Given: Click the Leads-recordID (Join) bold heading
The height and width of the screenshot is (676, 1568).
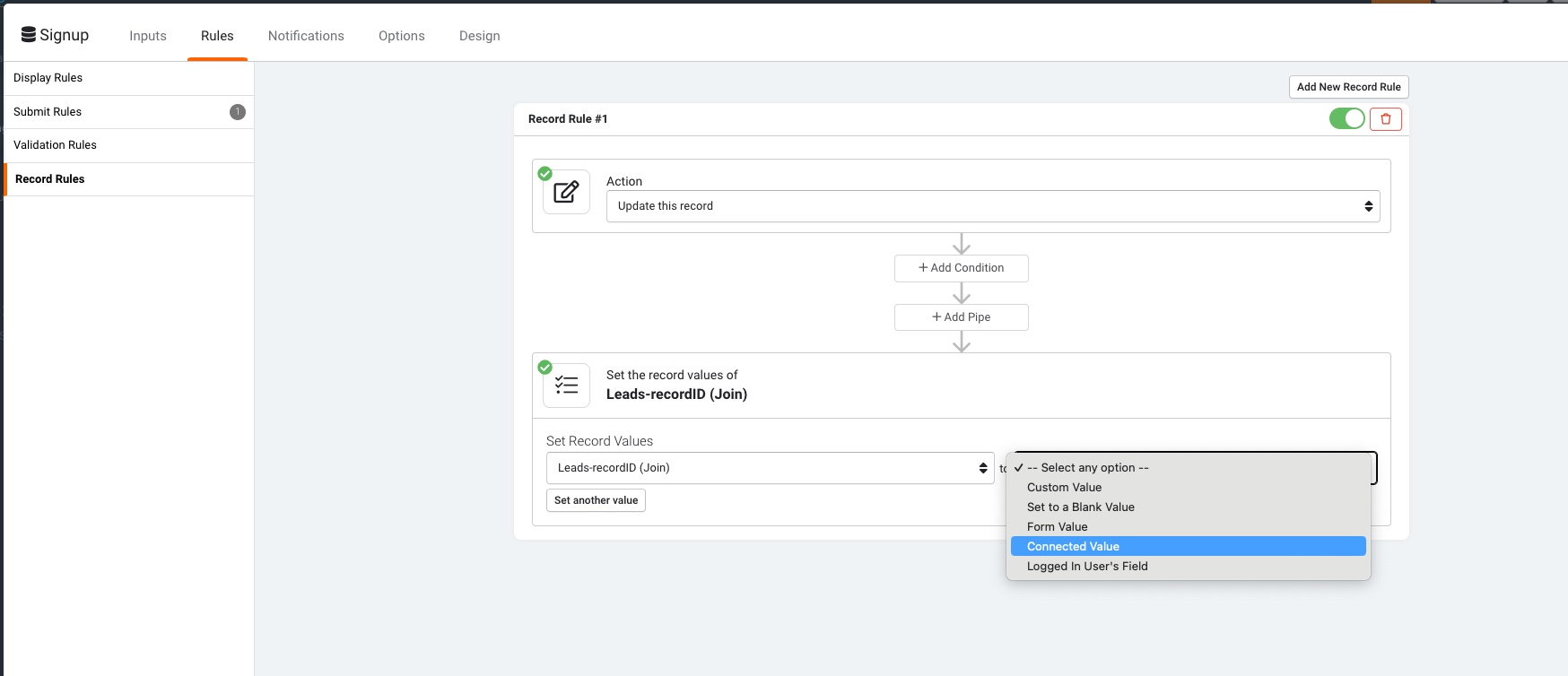Looking at the screenshot, I should click(676, 394).
